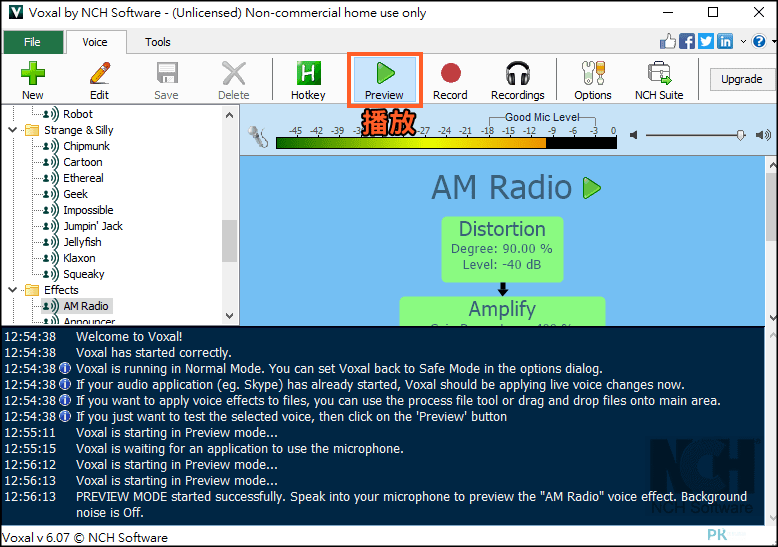This screenshot has width=778, height=547.
Task: Click the low-volume speaker icon
Action: pyautogui.click(x=633, y=135)
